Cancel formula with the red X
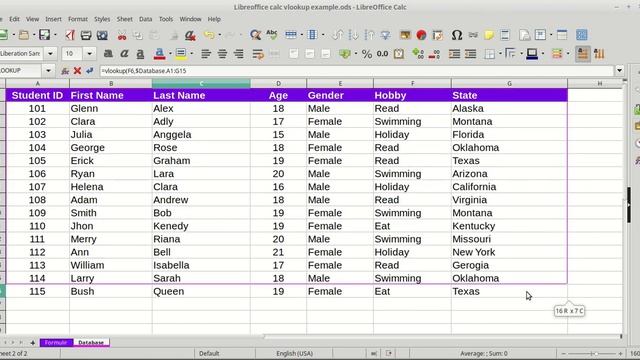Image resolution: width=640 pixels, height=360 pixels. (77, 71)
